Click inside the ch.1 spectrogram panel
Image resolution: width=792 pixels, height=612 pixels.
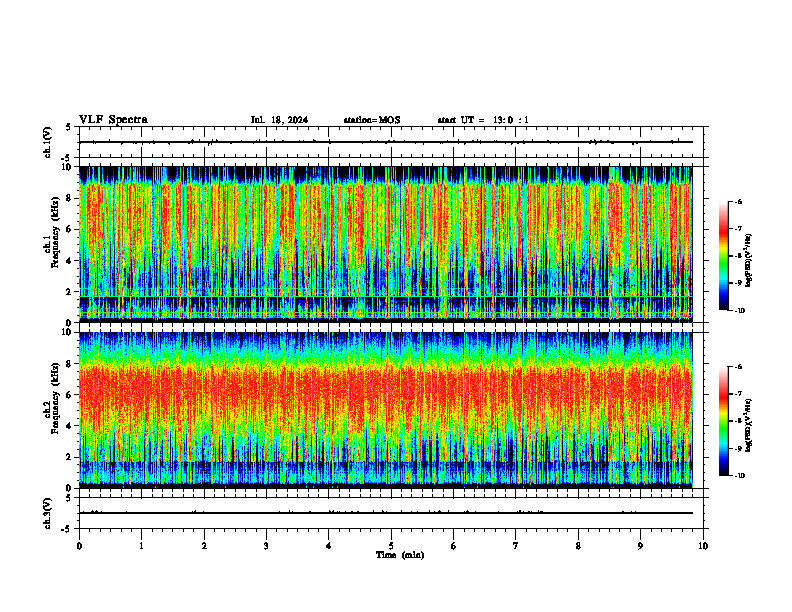click(386, 244)
